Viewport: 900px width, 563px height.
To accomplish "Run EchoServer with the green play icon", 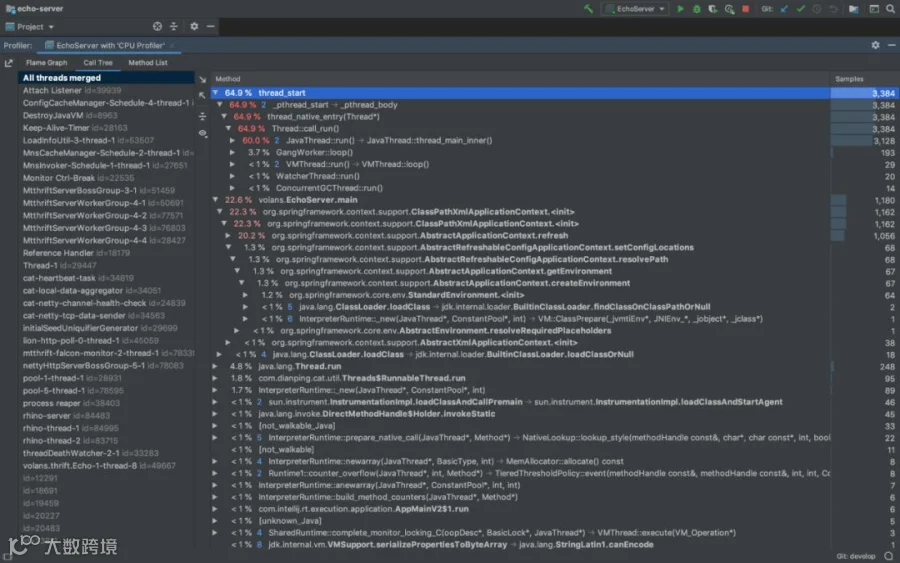I will click(x=680, y=9).
